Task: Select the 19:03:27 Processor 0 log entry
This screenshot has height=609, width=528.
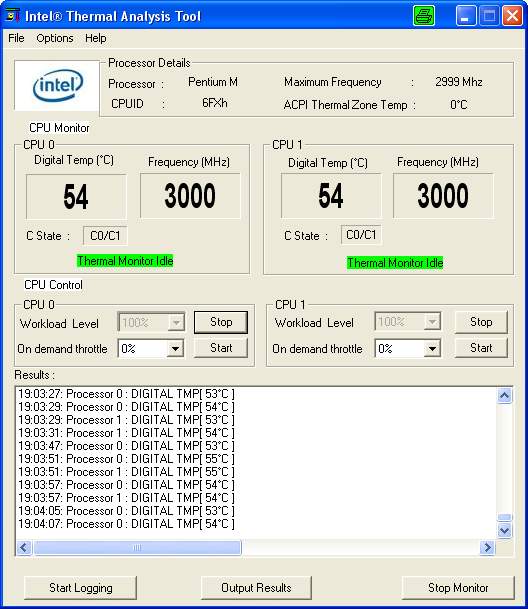Action: (x=126, y=394)
